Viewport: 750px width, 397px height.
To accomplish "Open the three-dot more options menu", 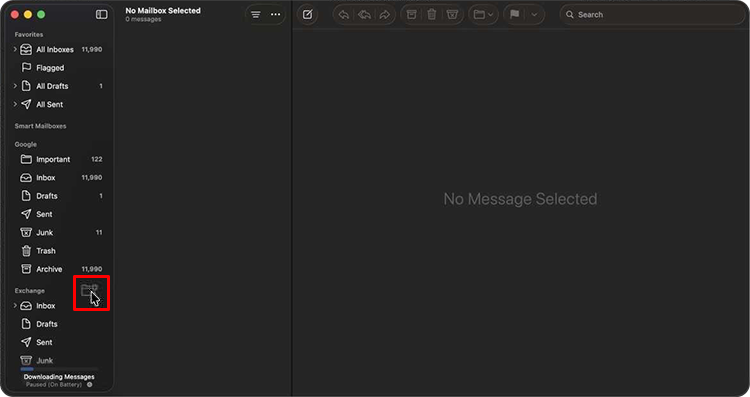I will coord(276,14).
